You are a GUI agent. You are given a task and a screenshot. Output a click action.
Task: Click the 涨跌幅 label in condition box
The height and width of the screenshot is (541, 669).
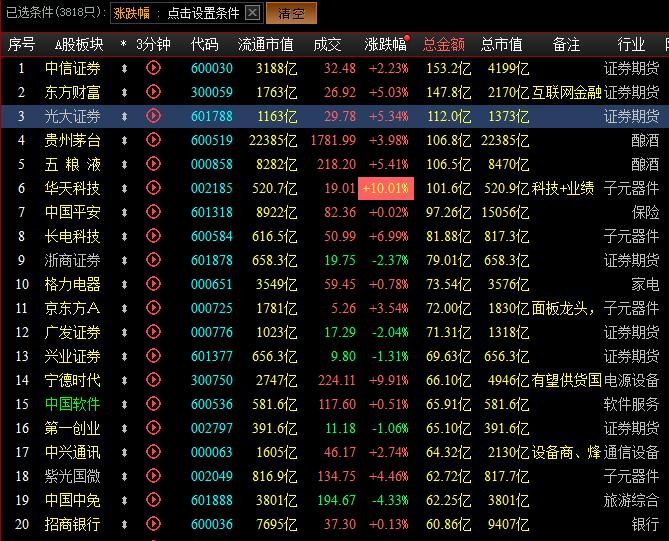tap(131, 13)
